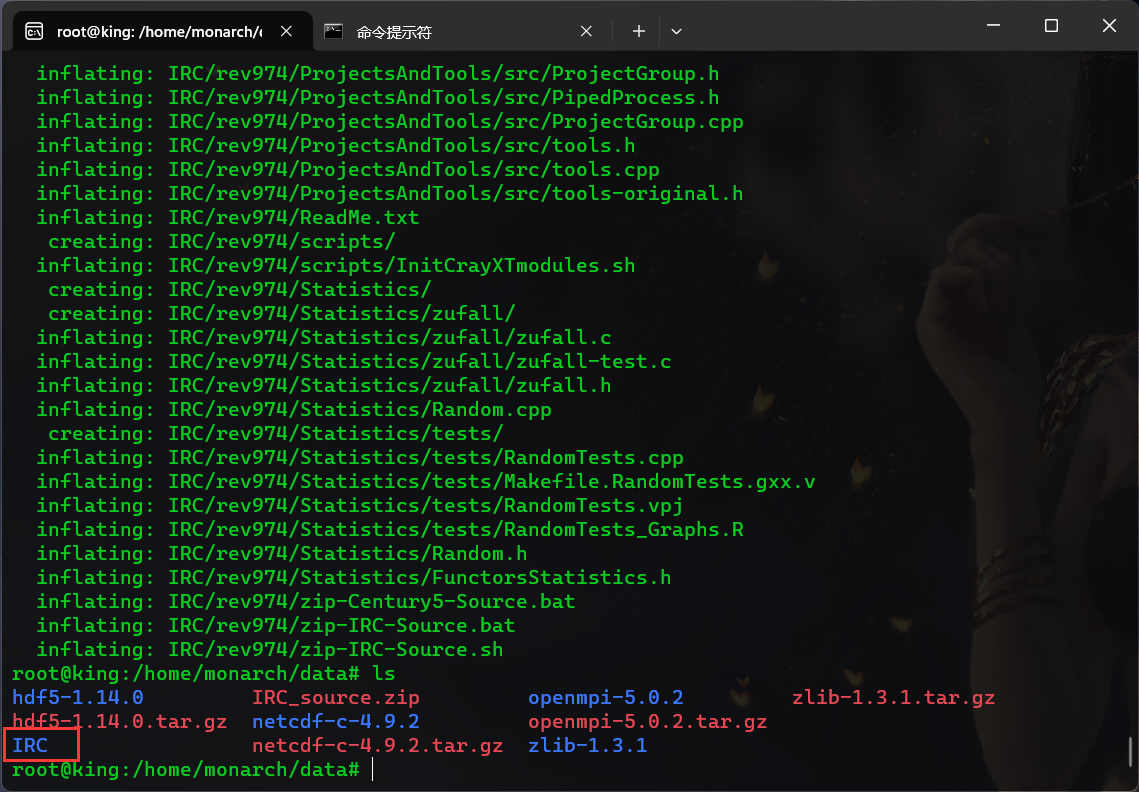Click the last empty prompt line
This screenshot has width=1139, height=792.
pos(186,769)
